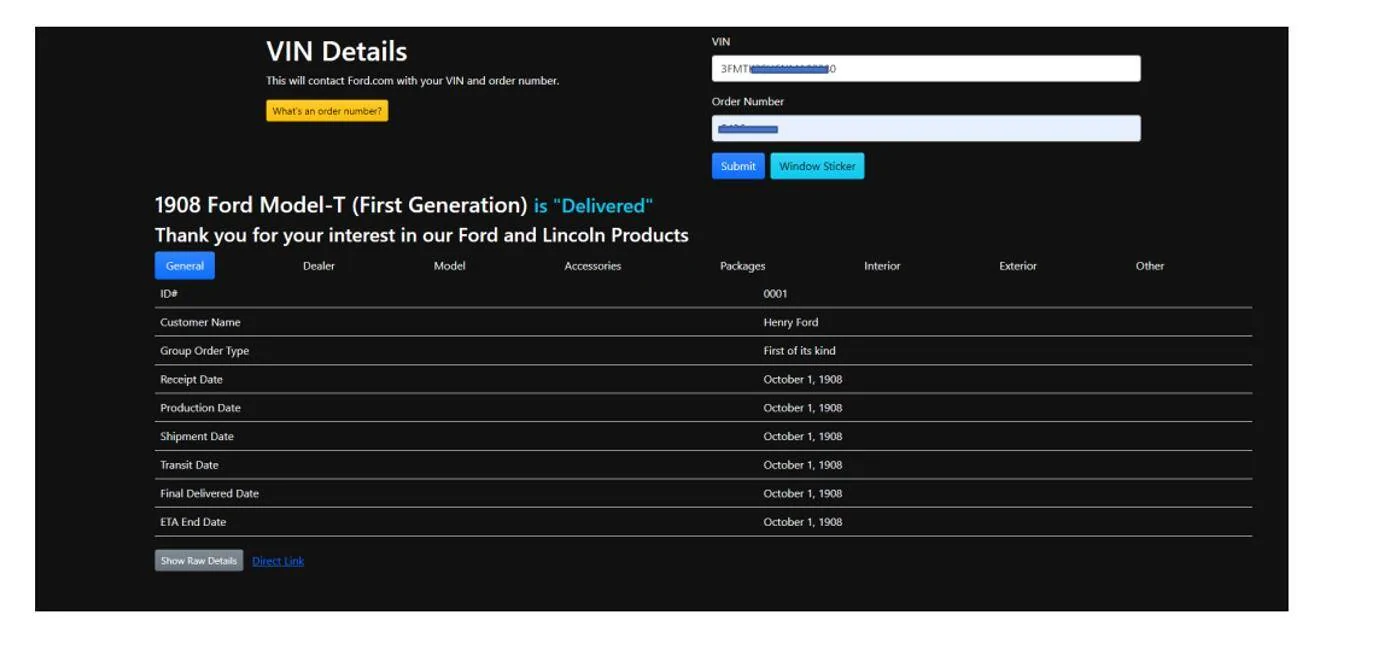Switch to the Model tab
This screenshot has height=665, width=1396.
point(450,266)
